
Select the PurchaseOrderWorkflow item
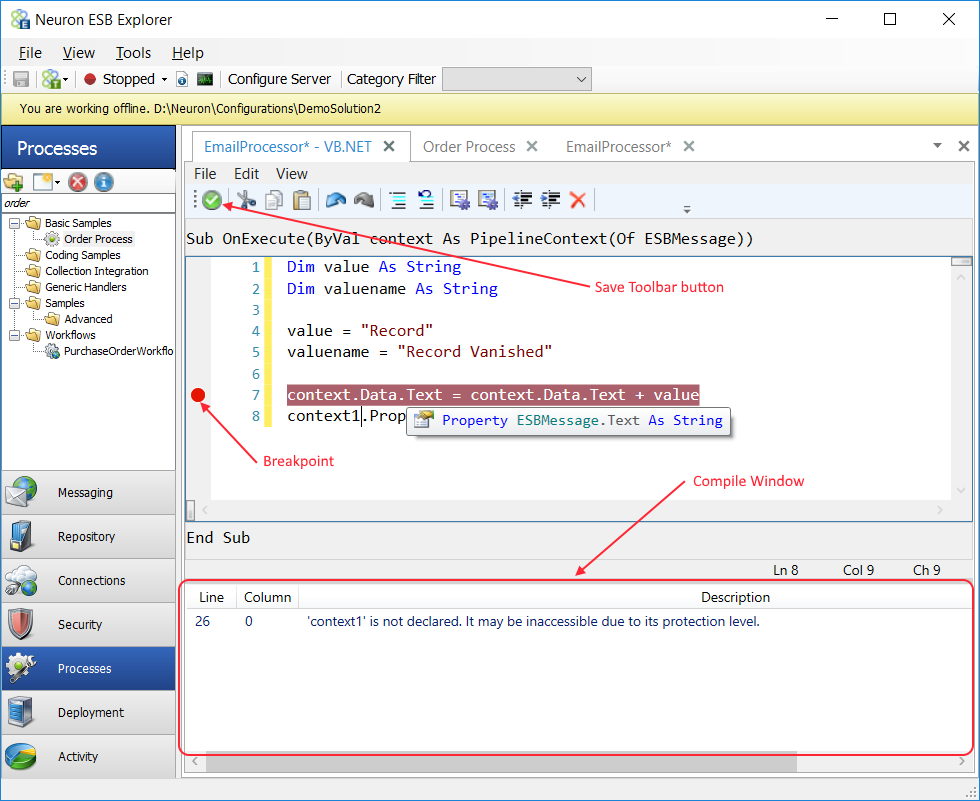pos(118,351)
